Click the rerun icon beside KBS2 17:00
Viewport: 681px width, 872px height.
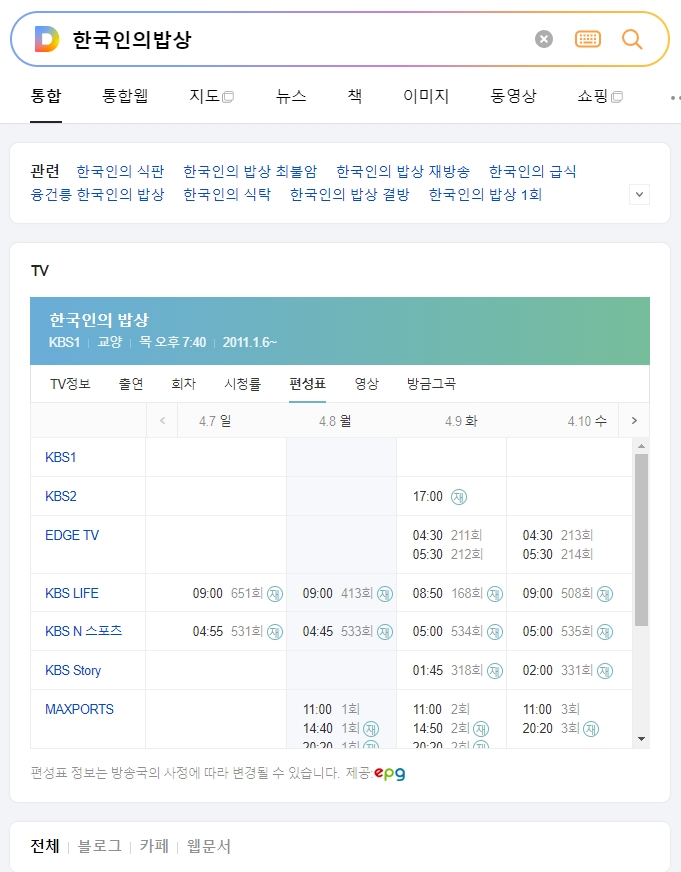(459, 497)
